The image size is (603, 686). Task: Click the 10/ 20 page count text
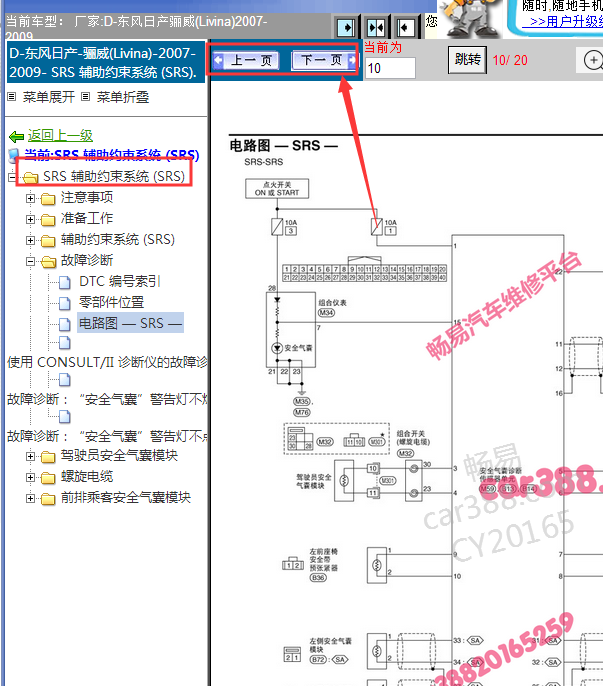(x=510, y=60)
